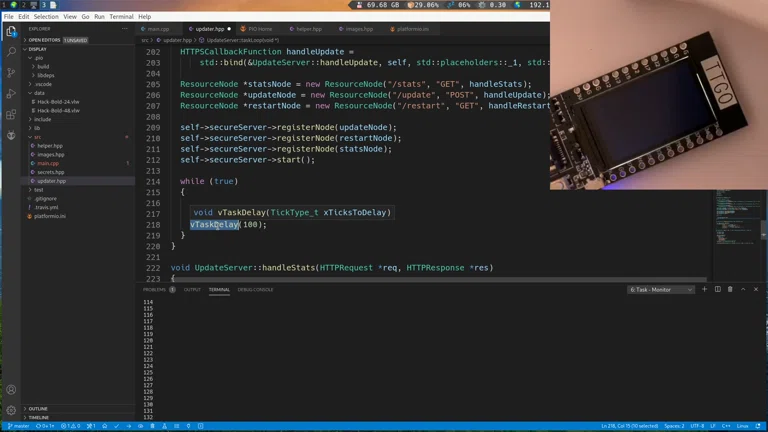
Task: Open the Task - Monitor terminal dropdown
Action: tap(661, 289)
